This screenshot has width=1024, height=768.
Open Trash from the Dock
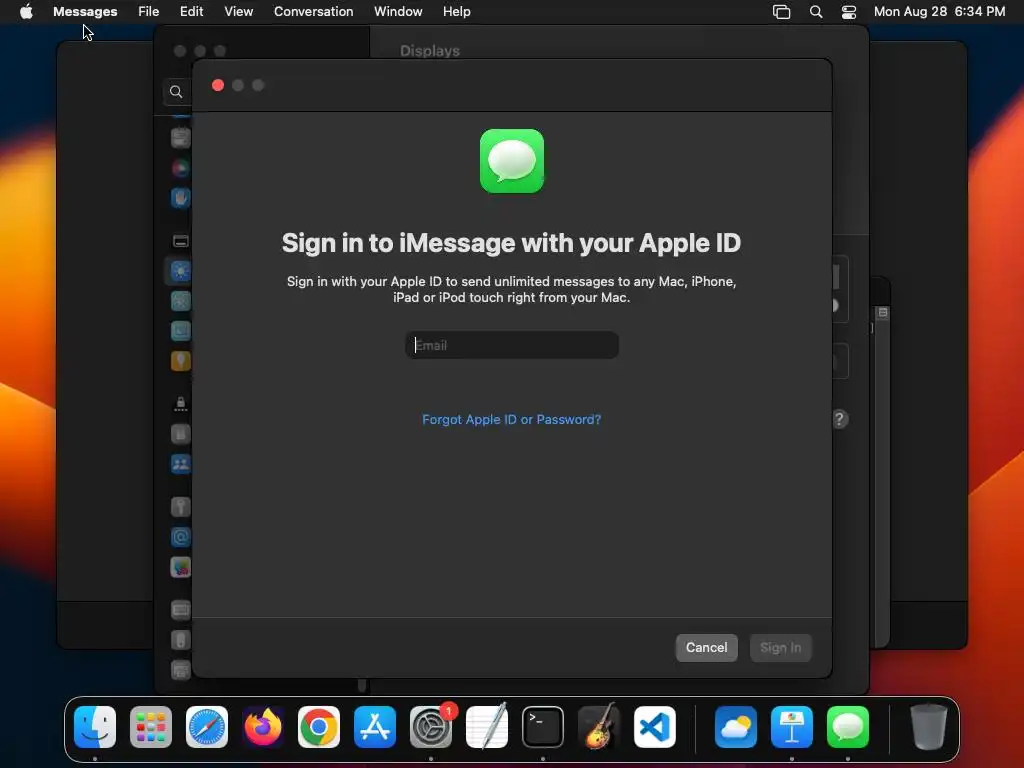coord(929,727)
